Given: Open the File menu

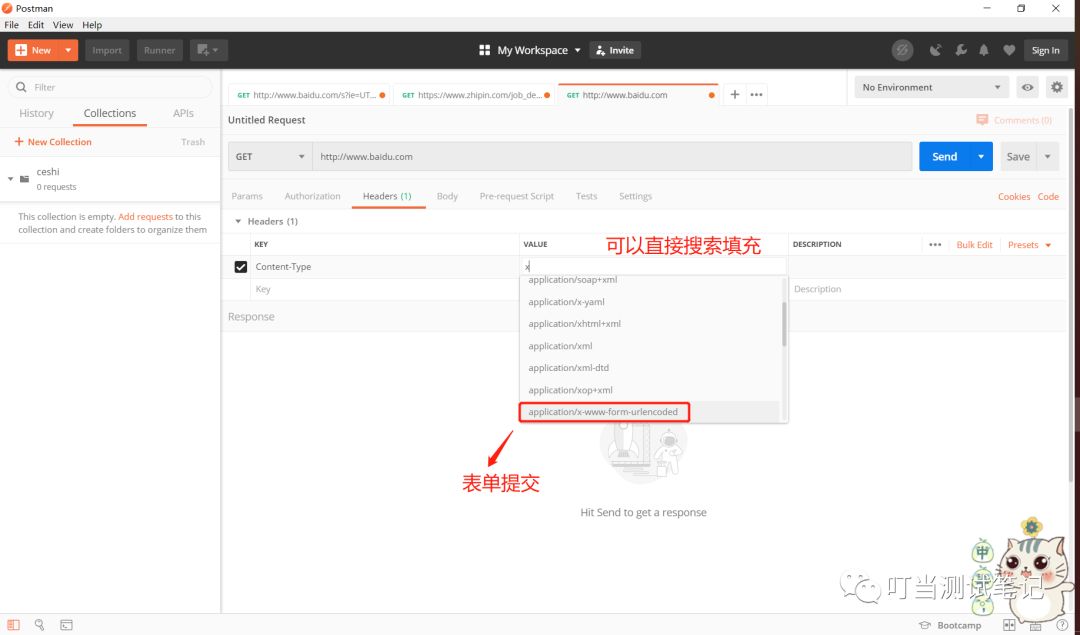Looking at the screenshot, I should point(12,25).
